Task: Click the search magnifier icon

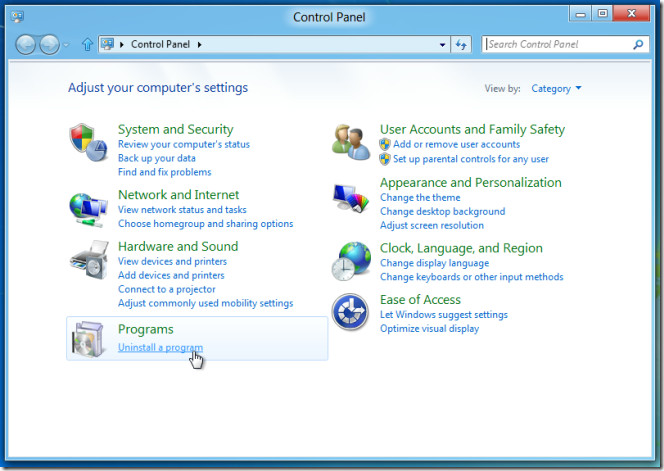Action: 638,44
